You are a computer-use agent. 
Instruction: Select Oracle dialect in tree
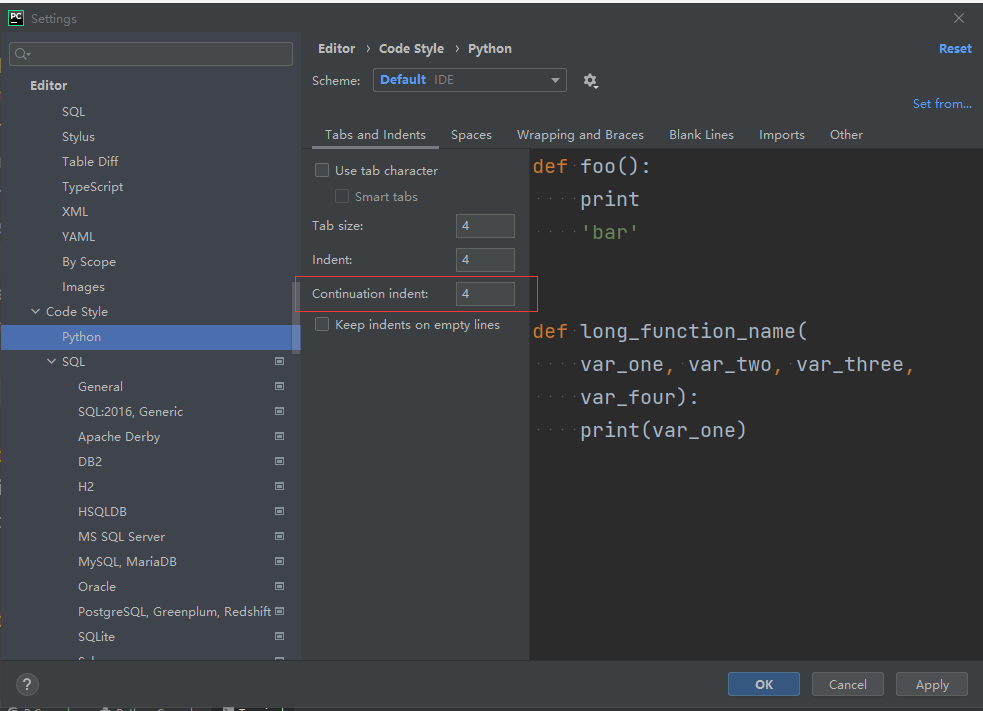click(x=97, y=586)
